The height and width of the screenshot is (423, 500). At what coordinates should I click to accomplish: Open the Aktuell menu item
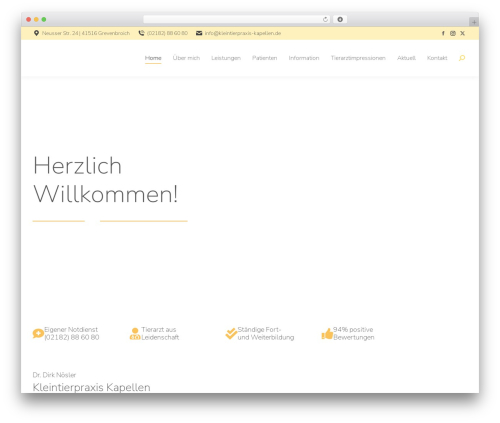406,58
